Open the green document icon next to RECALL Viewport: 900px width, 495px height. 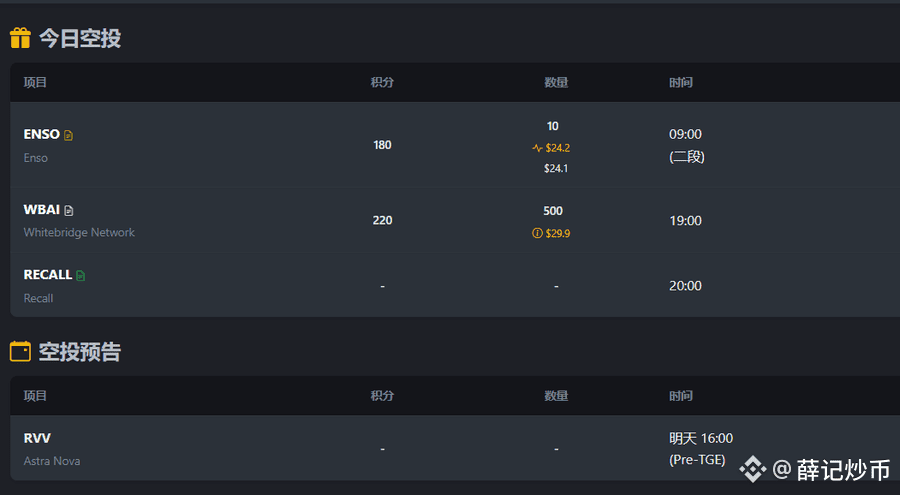80,276
